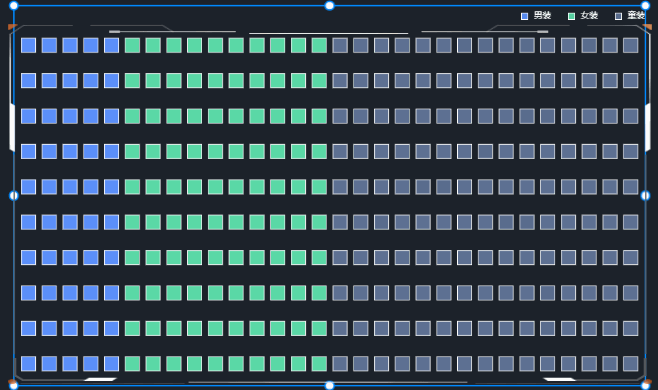Click the first green square in top row
This screenshot has width=658, height=390.
click(x=132, y=45)
